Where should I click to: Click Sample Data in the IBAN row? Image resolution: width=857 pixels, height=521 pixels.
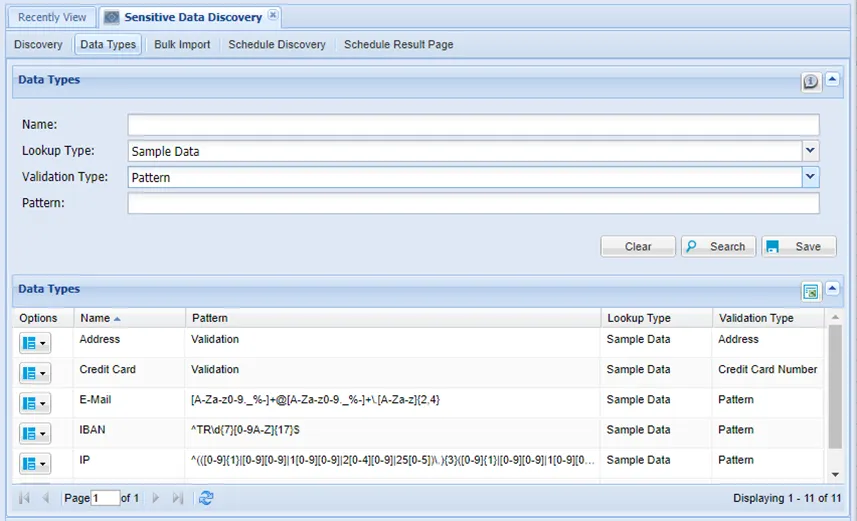click(638, 429)
